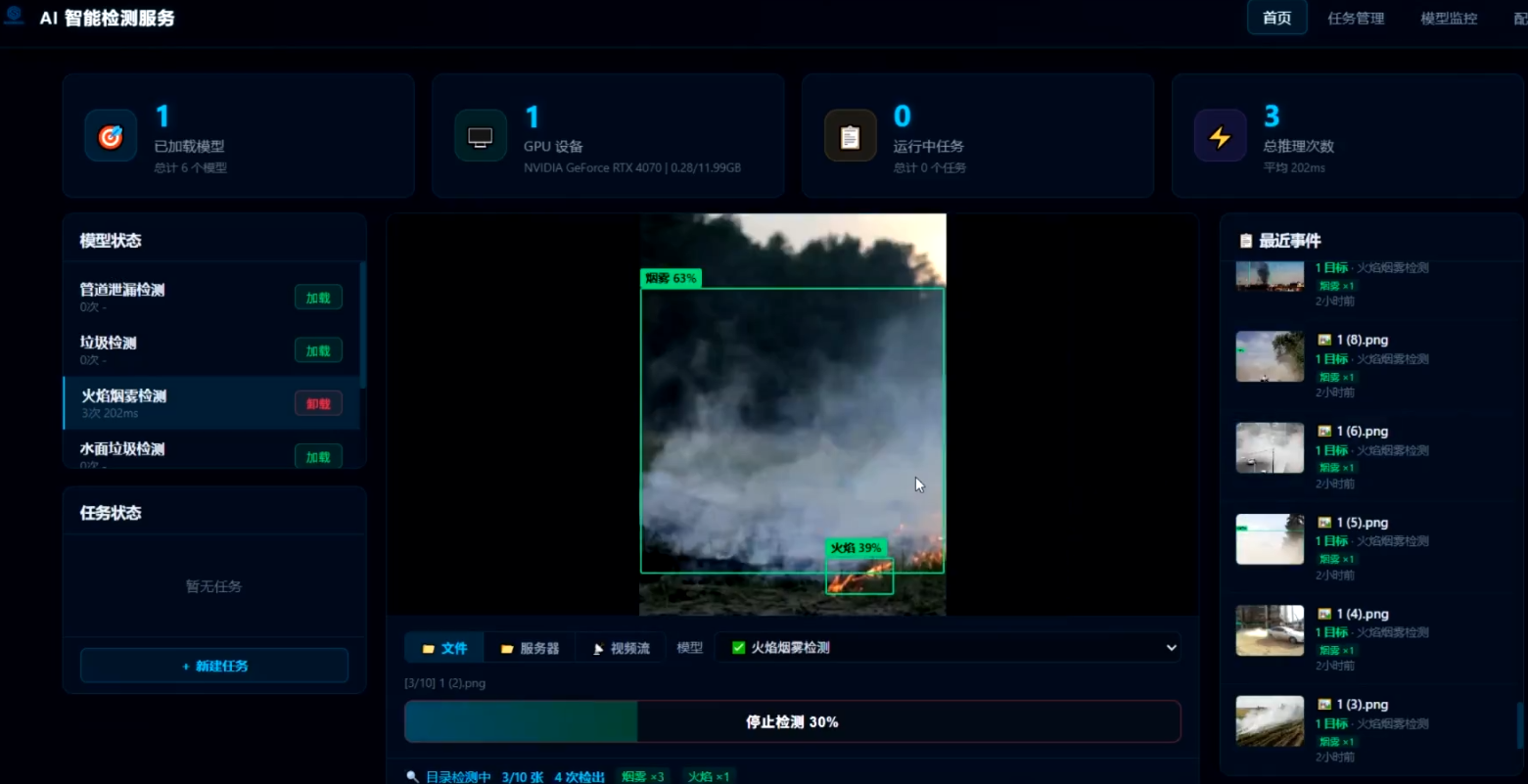Viewport: 1528px width, 784px height.
Task: Open the 1 (8).png event thumbnail
Action: 1269,356
